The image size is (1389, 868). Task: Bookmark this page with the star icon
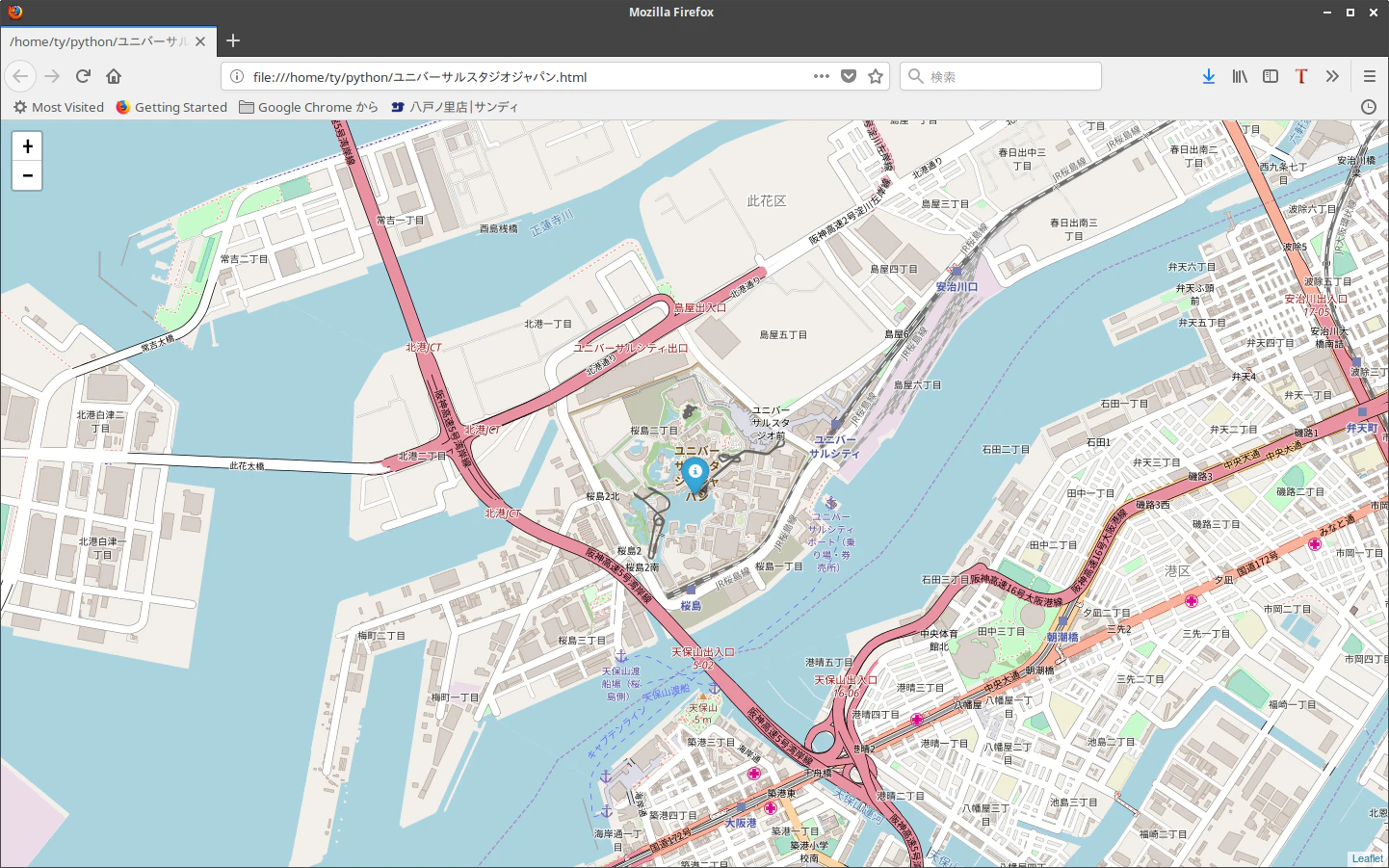tap(876, 76)
